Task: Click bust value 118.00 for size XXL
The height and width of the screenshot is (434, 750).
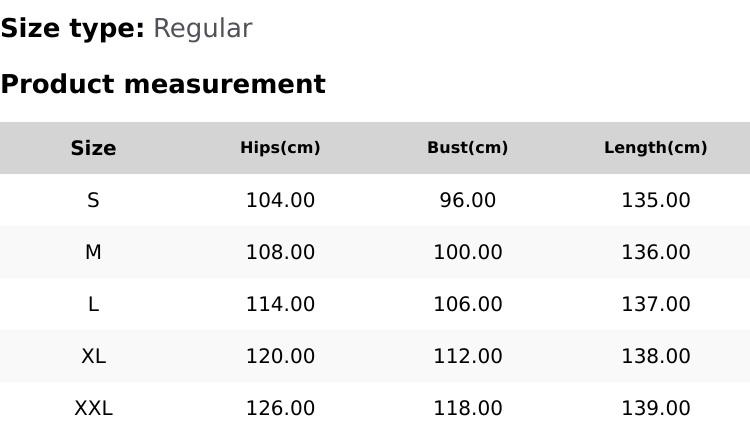Action: tap(467, 408)
